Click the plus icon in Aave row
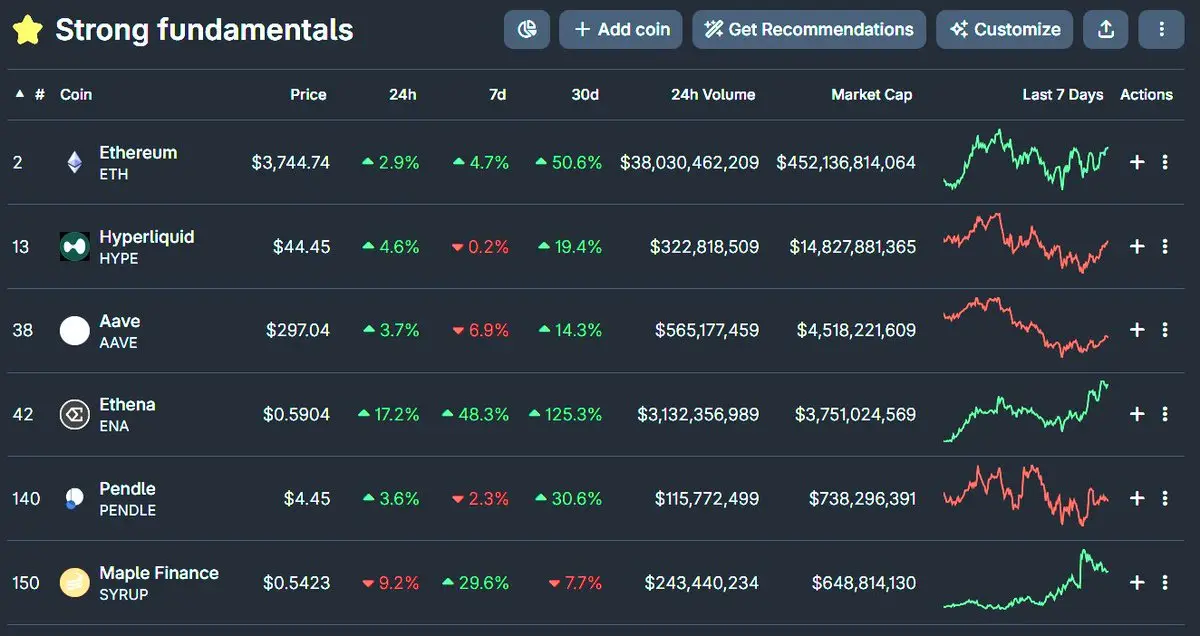The width and height of the screenshot is (1200, 636). coord(1137,330)
